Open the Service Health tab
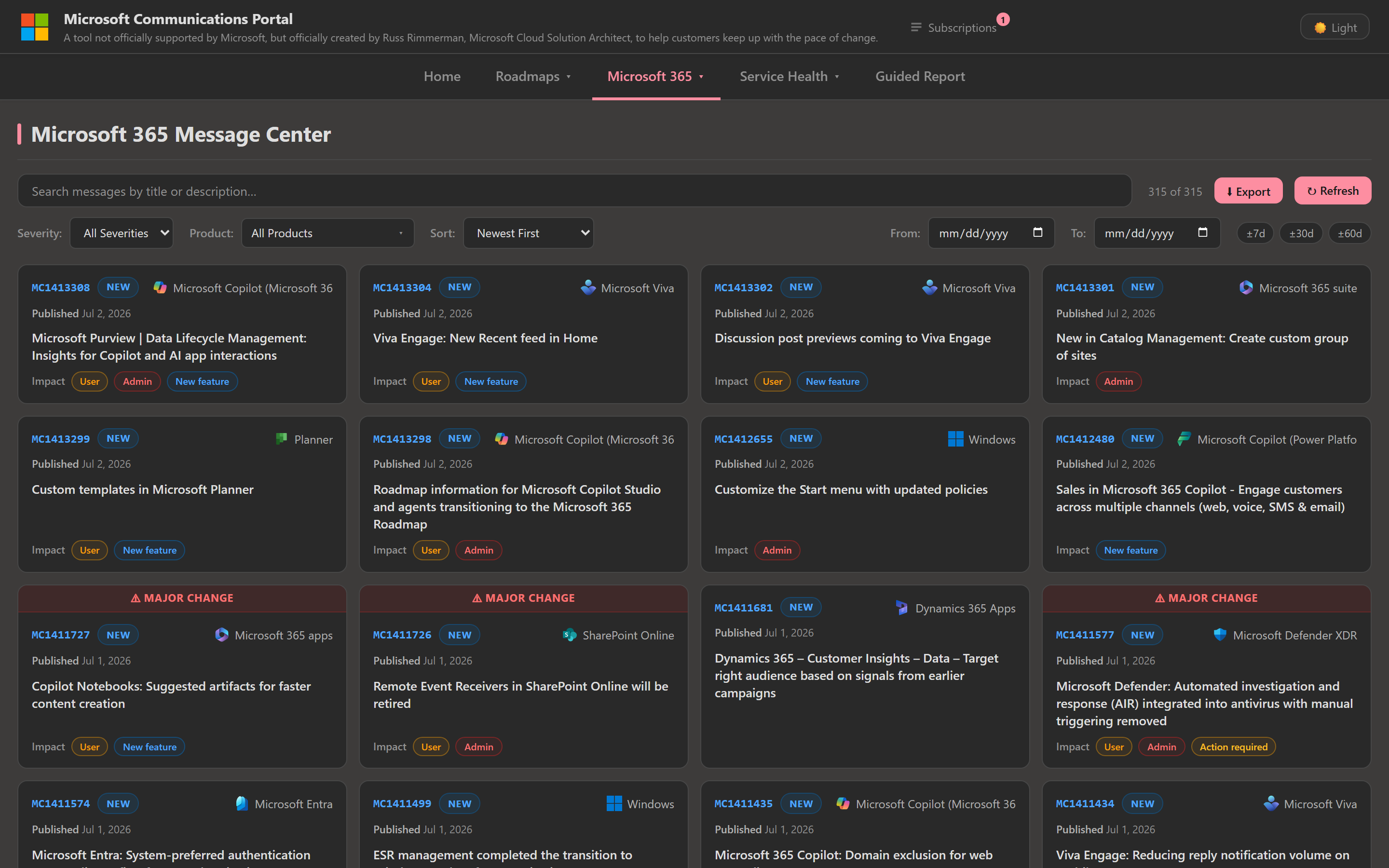Image resolution: width=1389 pixels, height=868 pixels. pyautogui.click(x=789, y=76)
